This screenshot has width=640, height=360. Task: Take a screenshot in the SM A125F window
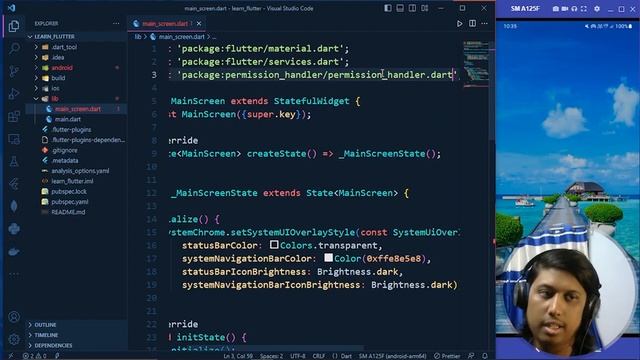tap(556, 9)
